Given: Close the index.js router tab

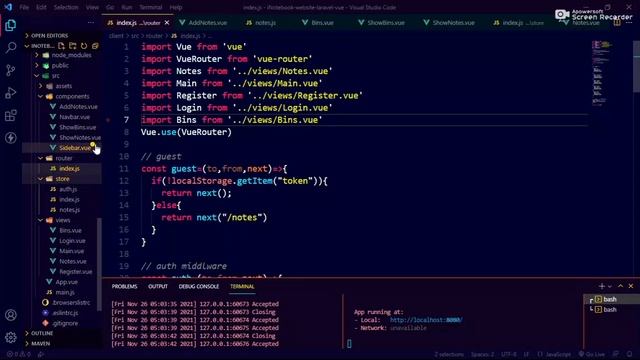Looking at the screenshot, I should point(167,23).
